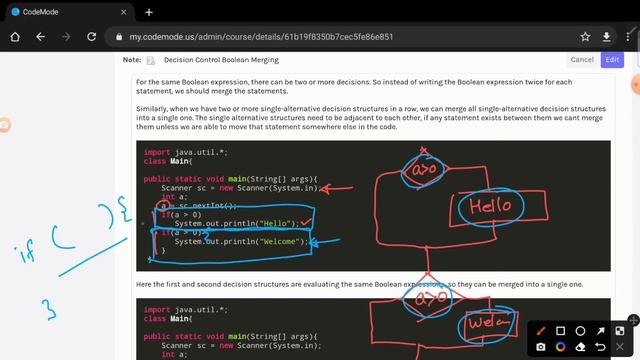The image size is (640, 360).
Task: Open a new browser tab
Action: click(x=149, y=12)
